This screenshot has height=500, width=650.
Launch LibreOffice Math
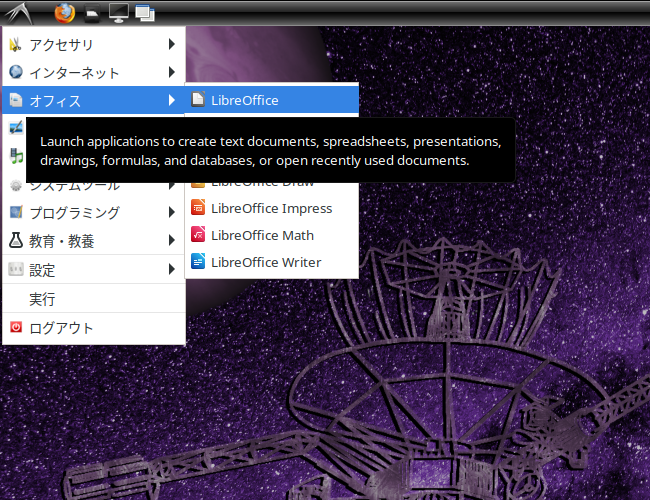tap(272, 235)
